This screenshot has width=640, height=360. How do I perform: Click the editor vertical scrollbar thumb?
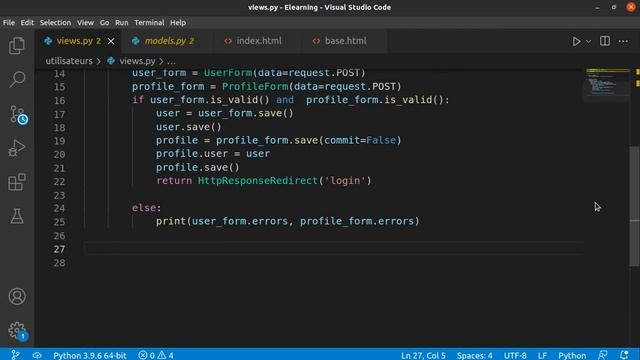click(634, 206)
